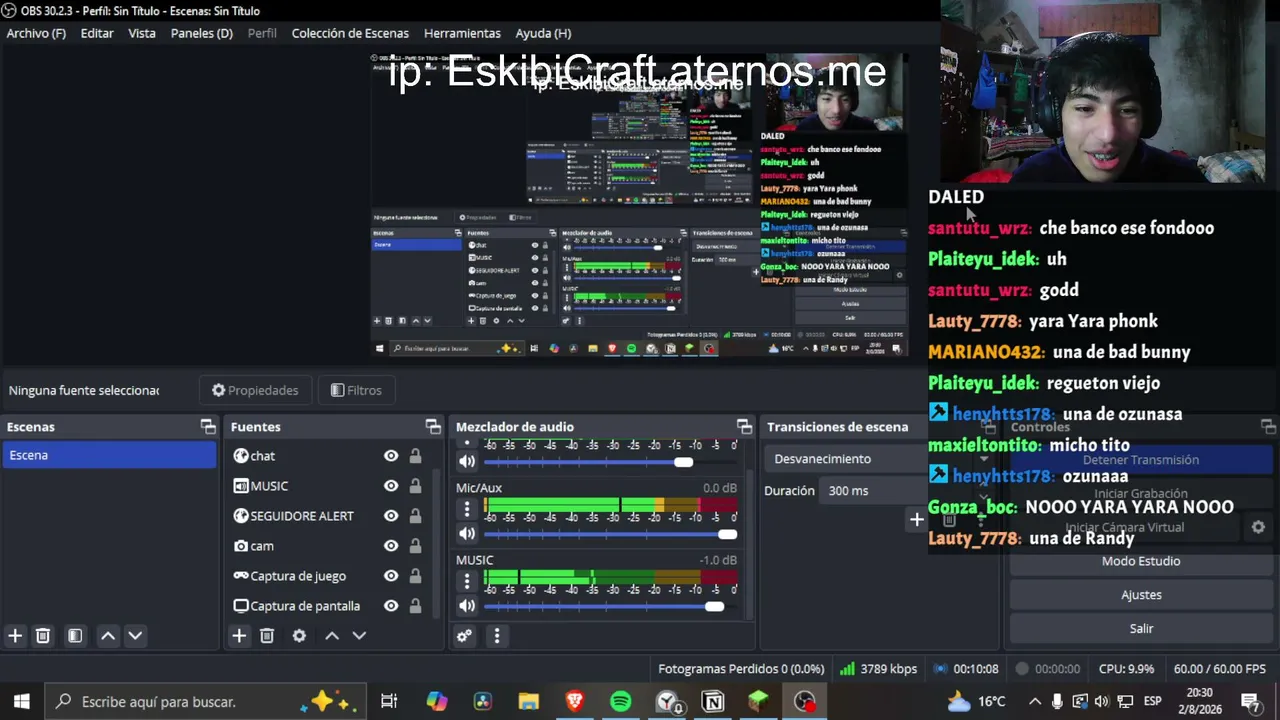Screen dimensions: 1280x720
Task: Open Windows Task View
Action: (x=389, y=702)
